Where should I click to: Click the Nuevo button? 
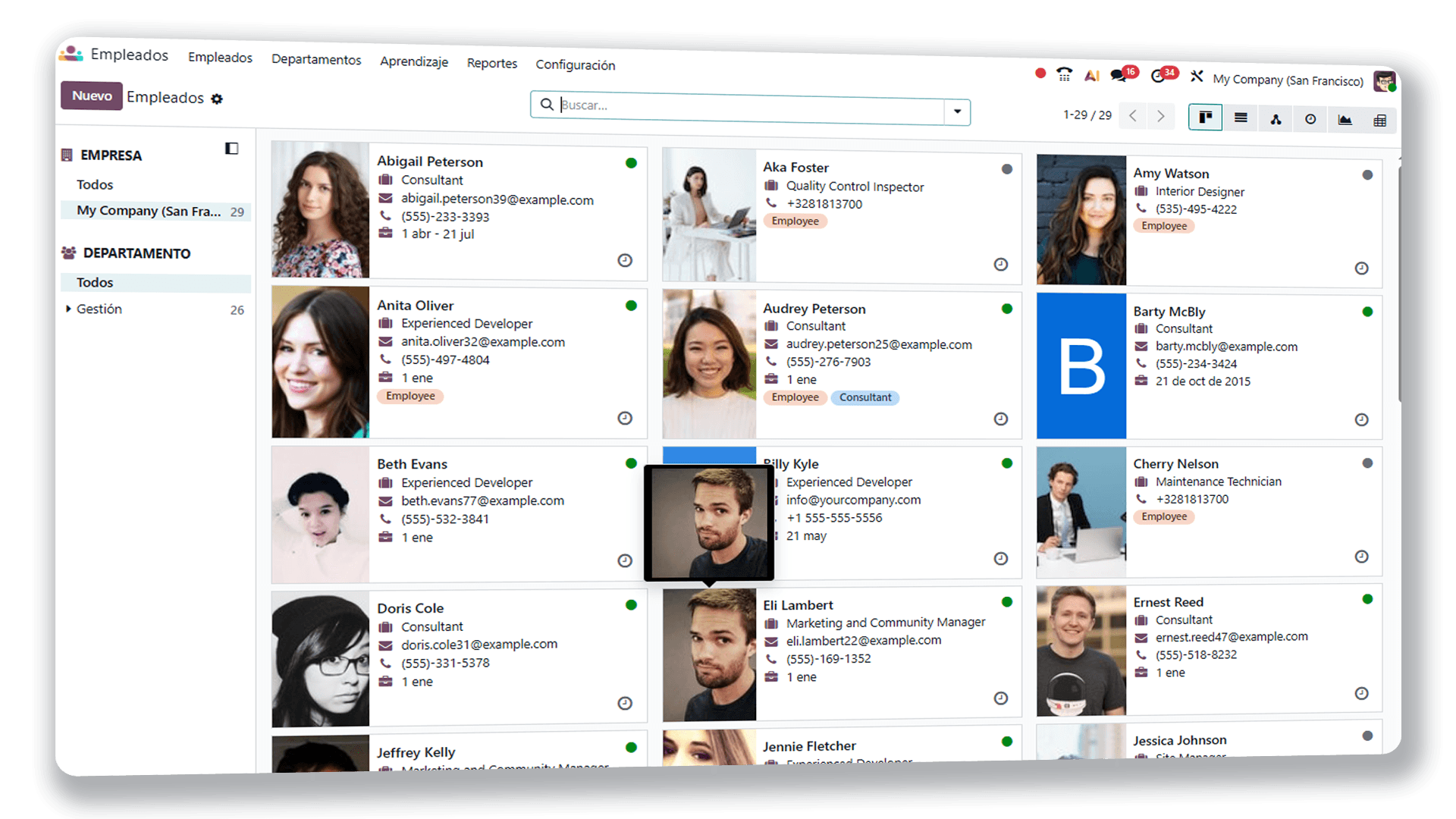[x=92, y=96]
